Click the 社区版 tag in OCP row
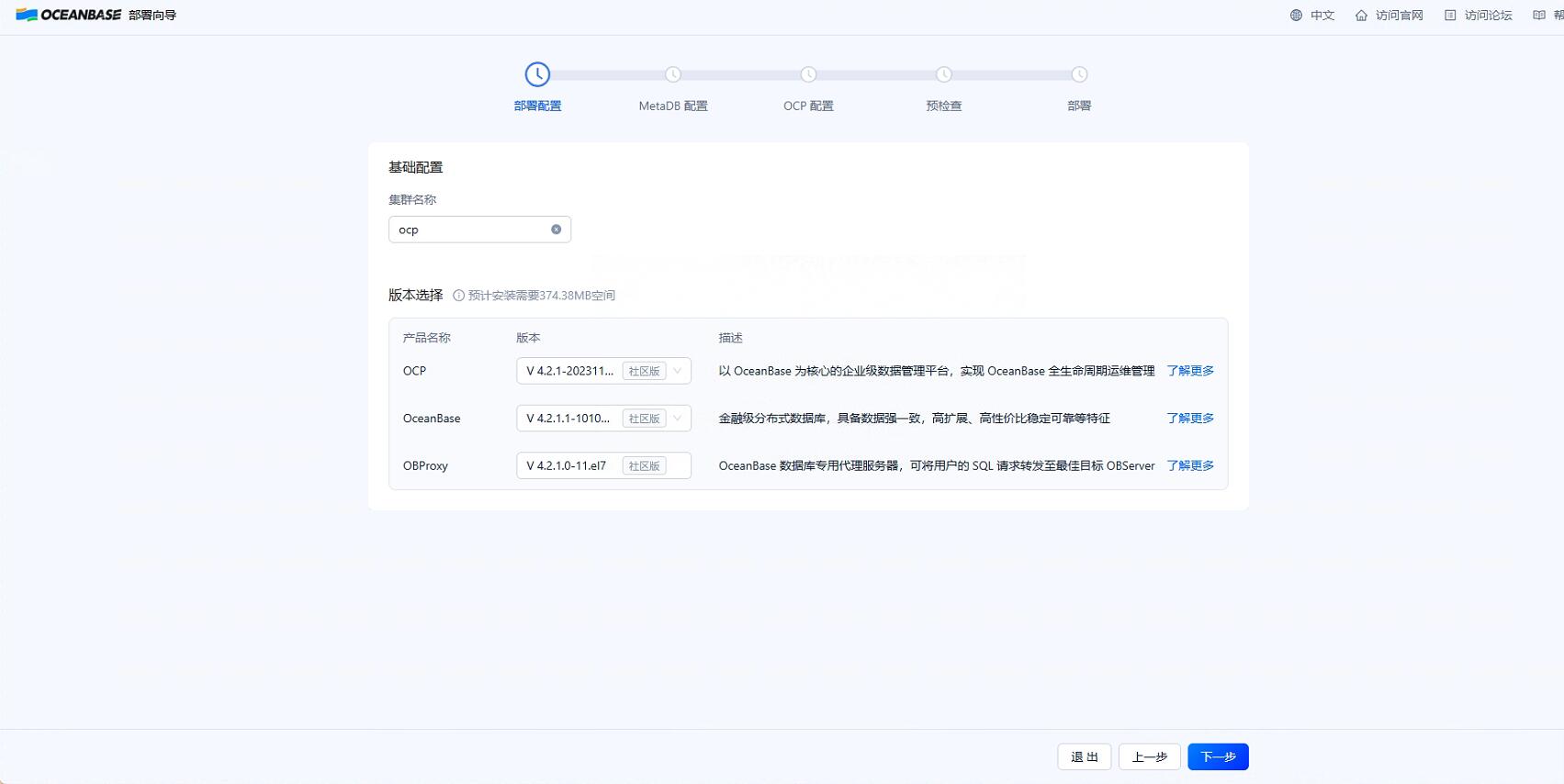Screen dimensions: 1564x784 [x=644, y=371]
